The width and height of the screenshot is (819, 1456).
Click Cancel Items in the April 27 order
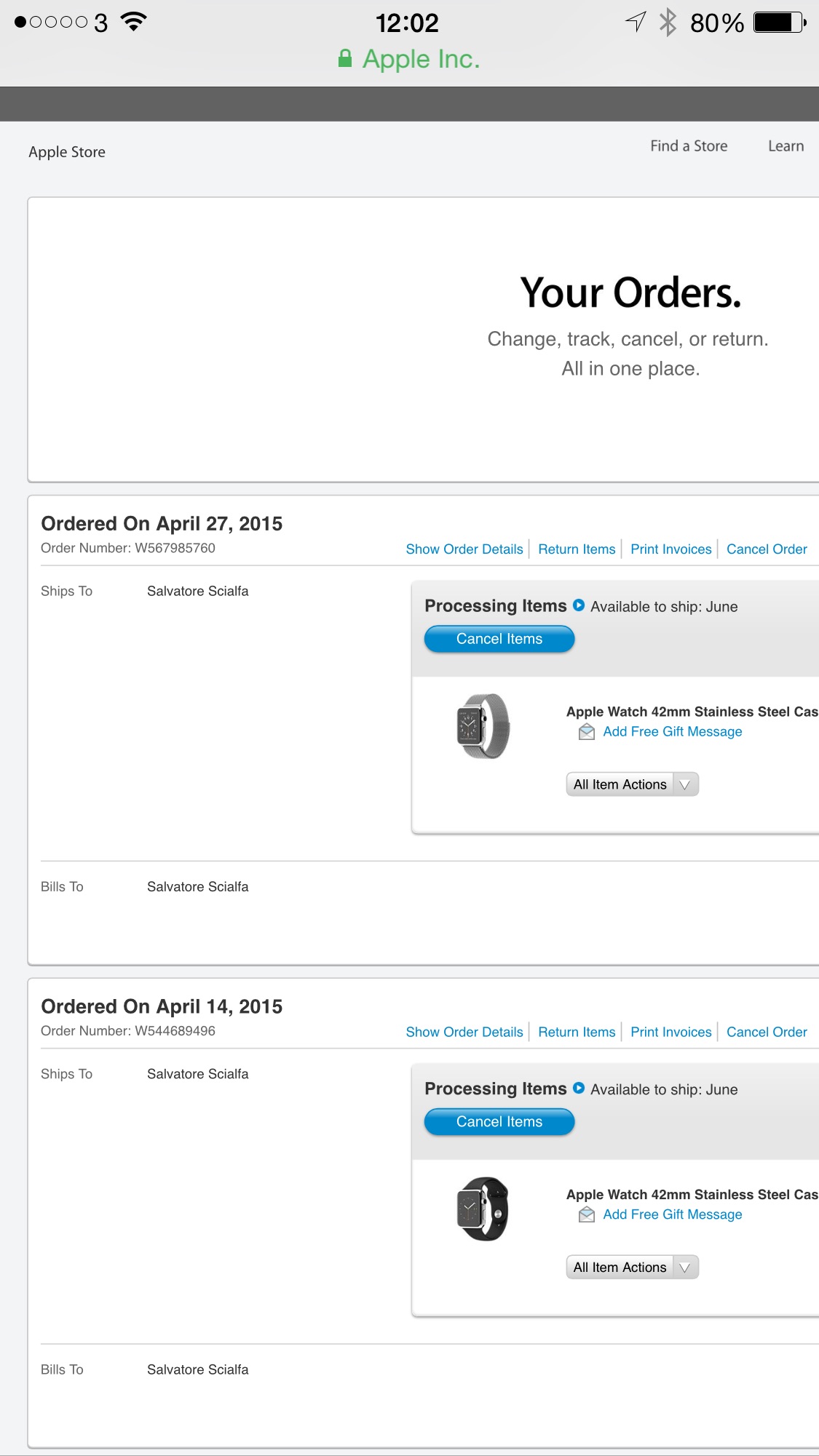(x=499, y=639)
